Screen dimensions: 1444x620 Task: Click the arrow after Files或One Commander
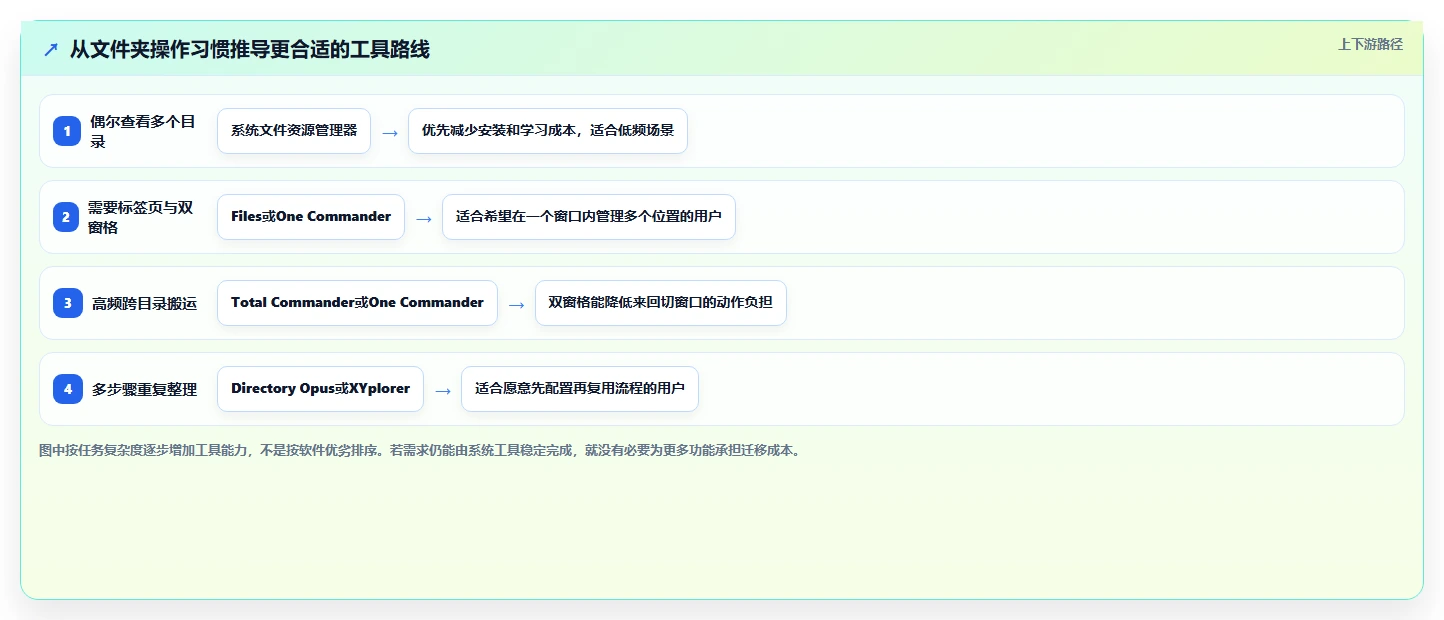[x=424, y=218]
